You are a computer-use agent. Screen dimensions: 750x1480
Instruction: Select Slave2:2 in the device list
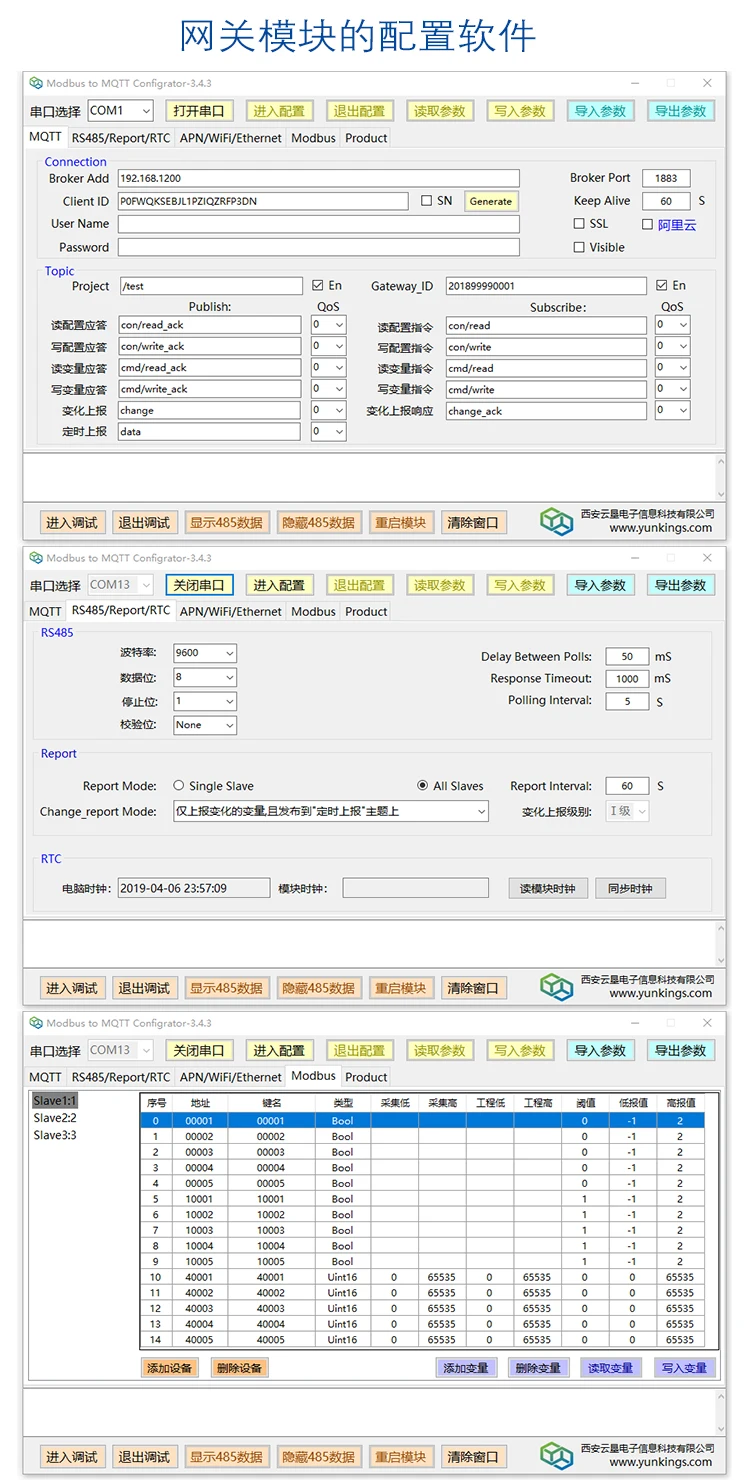(x=55, y=1118)
